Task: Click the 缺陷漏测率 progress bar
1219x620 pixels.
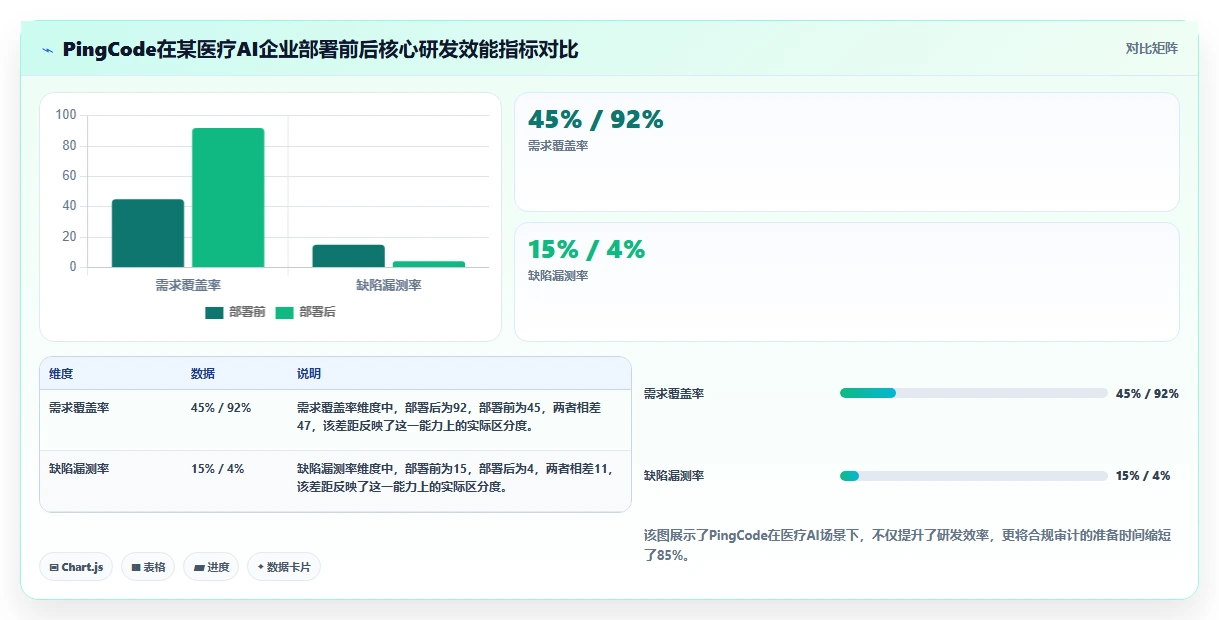Action: (973, 476)
